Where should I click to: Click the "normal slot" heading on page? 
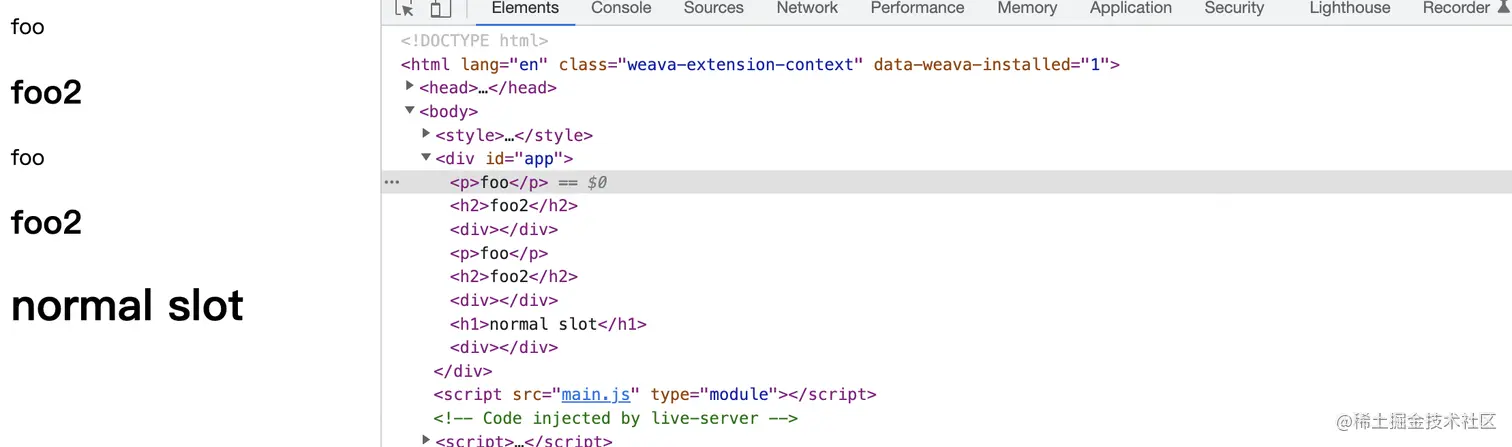pos(127,305)
